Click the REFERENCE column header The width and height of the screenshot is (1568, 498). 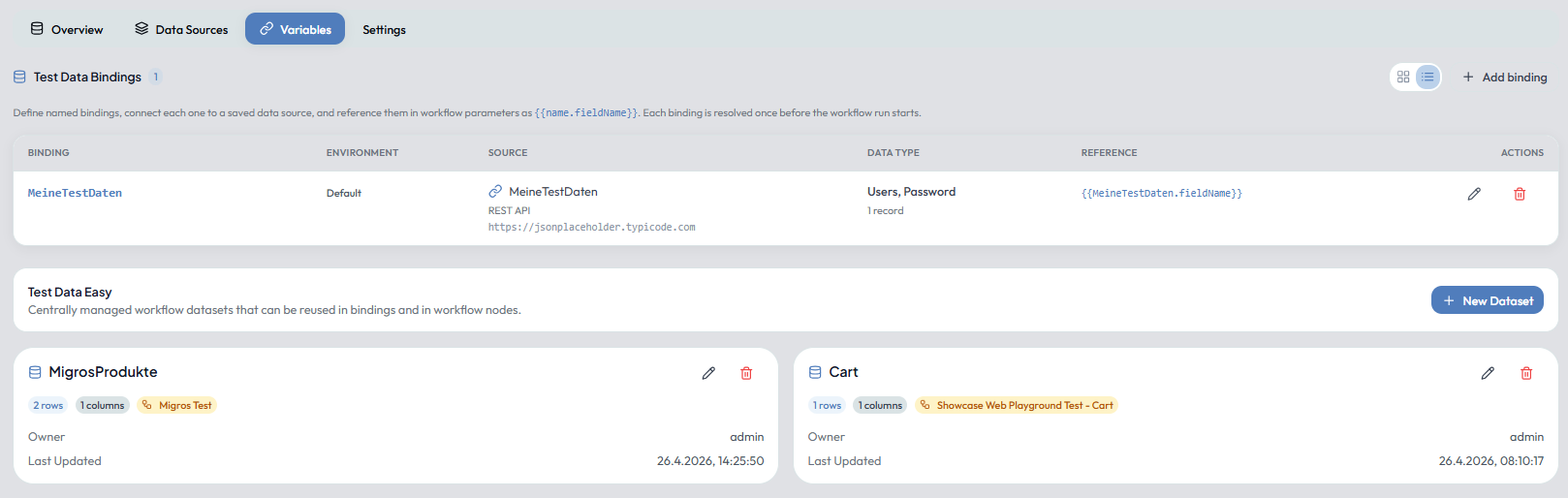point(1110,152)
